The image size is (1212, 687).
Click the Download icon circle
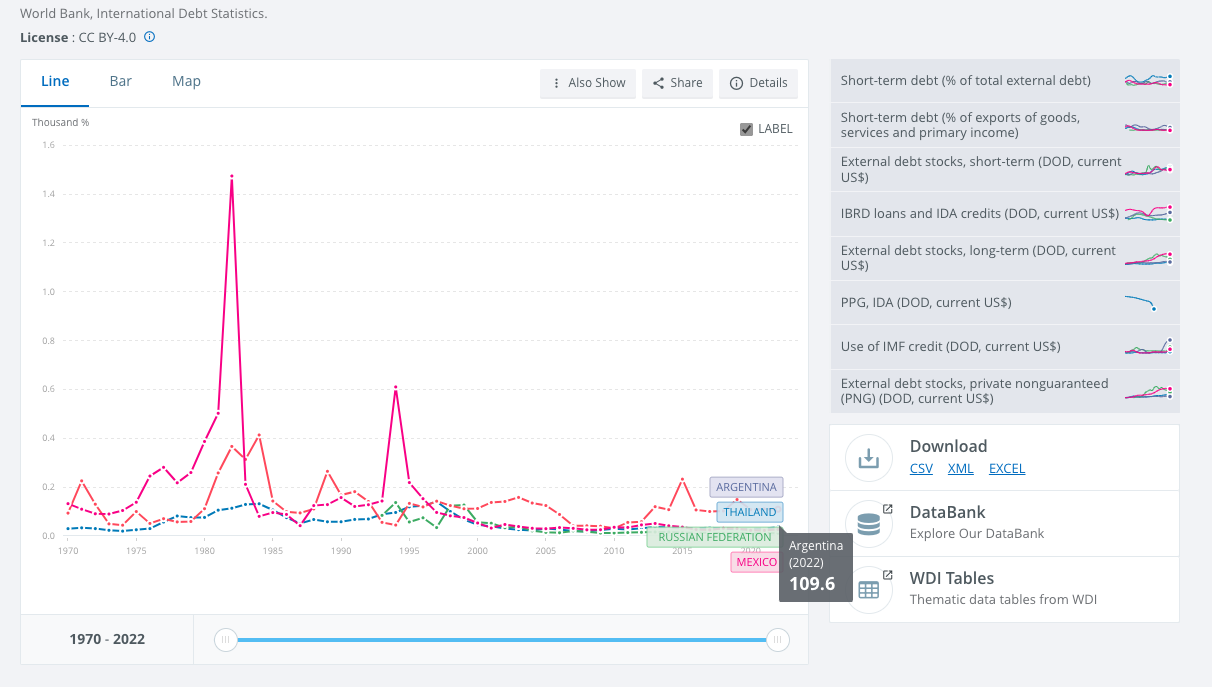868,458
